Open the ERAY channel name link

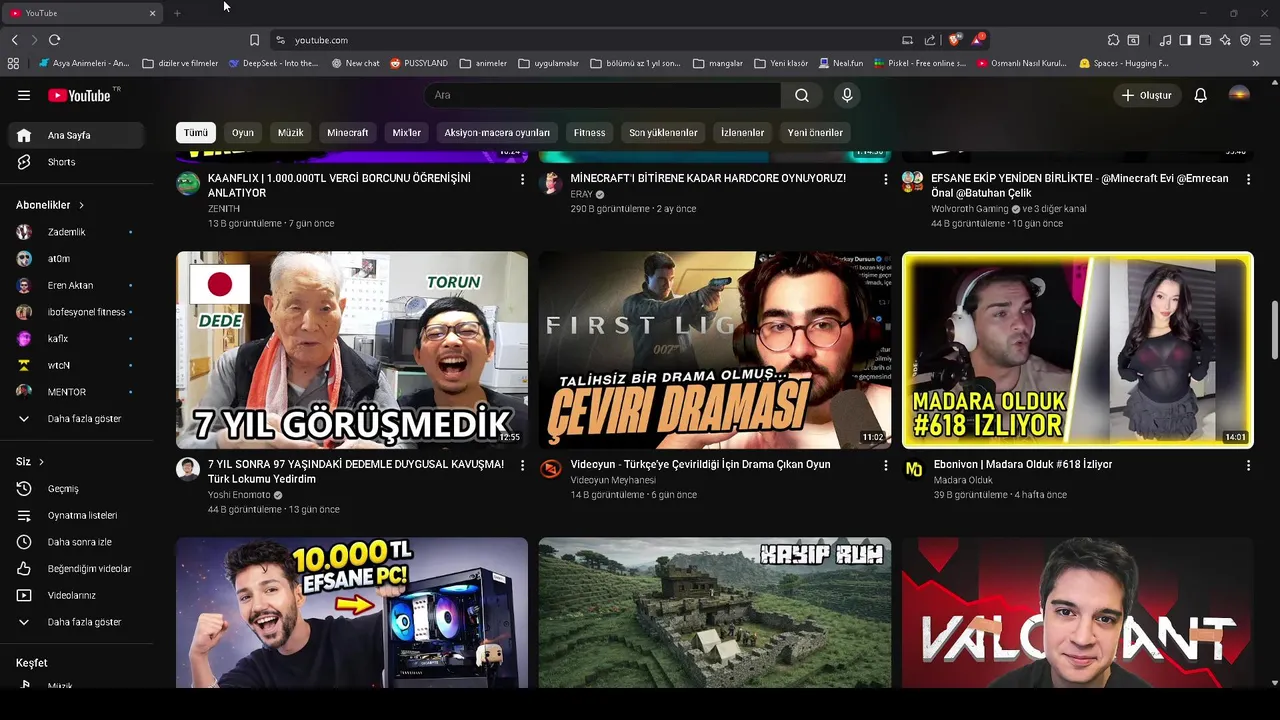(581, 194)
